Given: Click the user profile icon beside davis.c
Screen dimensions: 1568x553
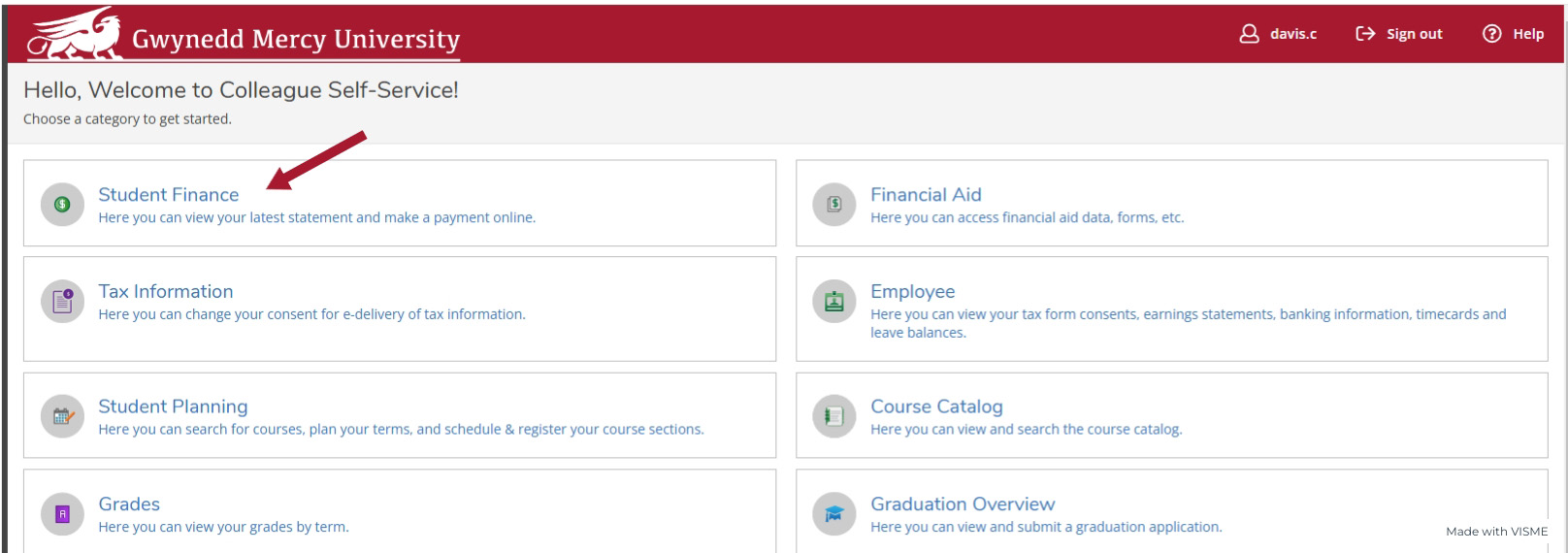Looking at the screenshot, I should 1250,34.
